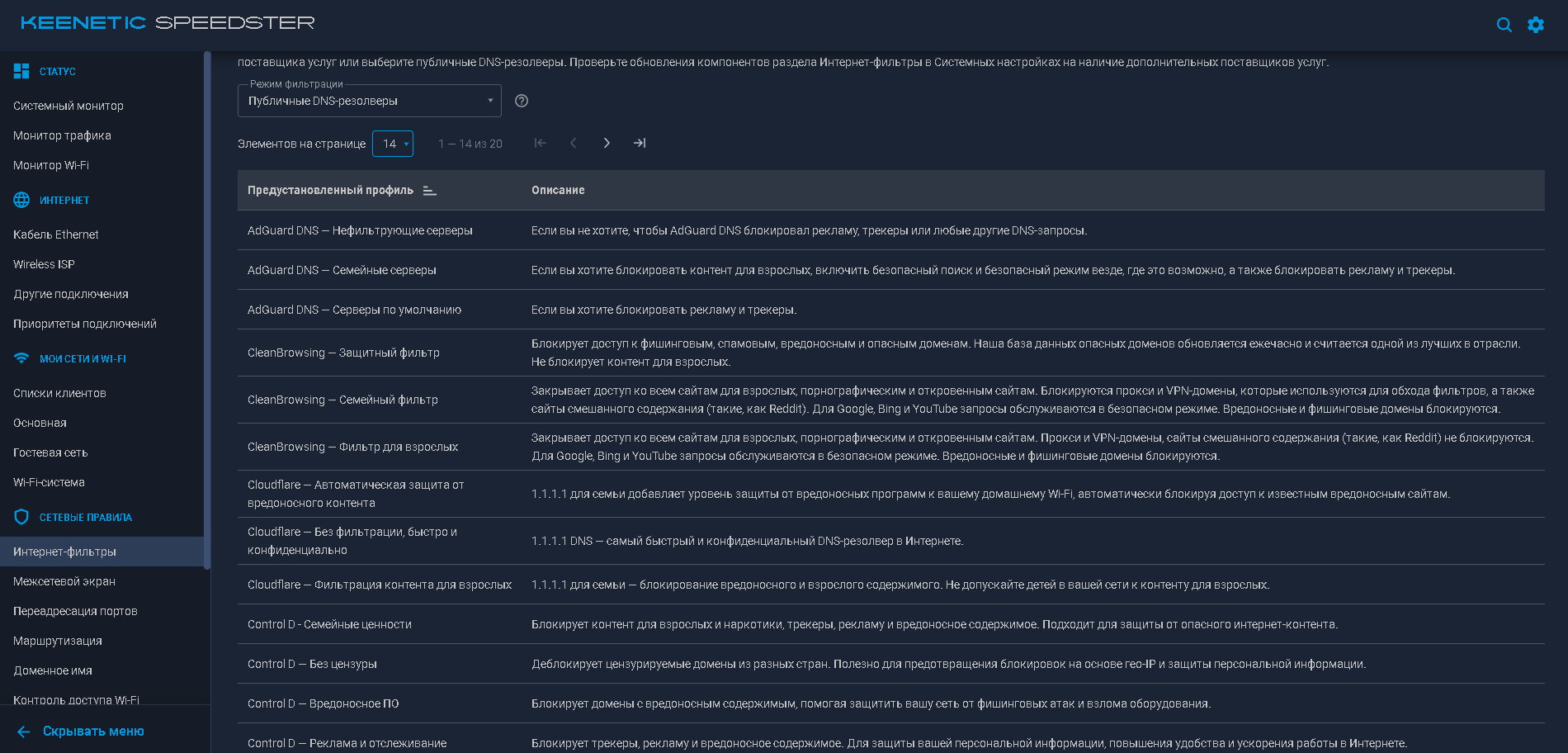The image size is (1568, 753).
Task: Open Другие подключения menu item
Action: pos(71,294)
